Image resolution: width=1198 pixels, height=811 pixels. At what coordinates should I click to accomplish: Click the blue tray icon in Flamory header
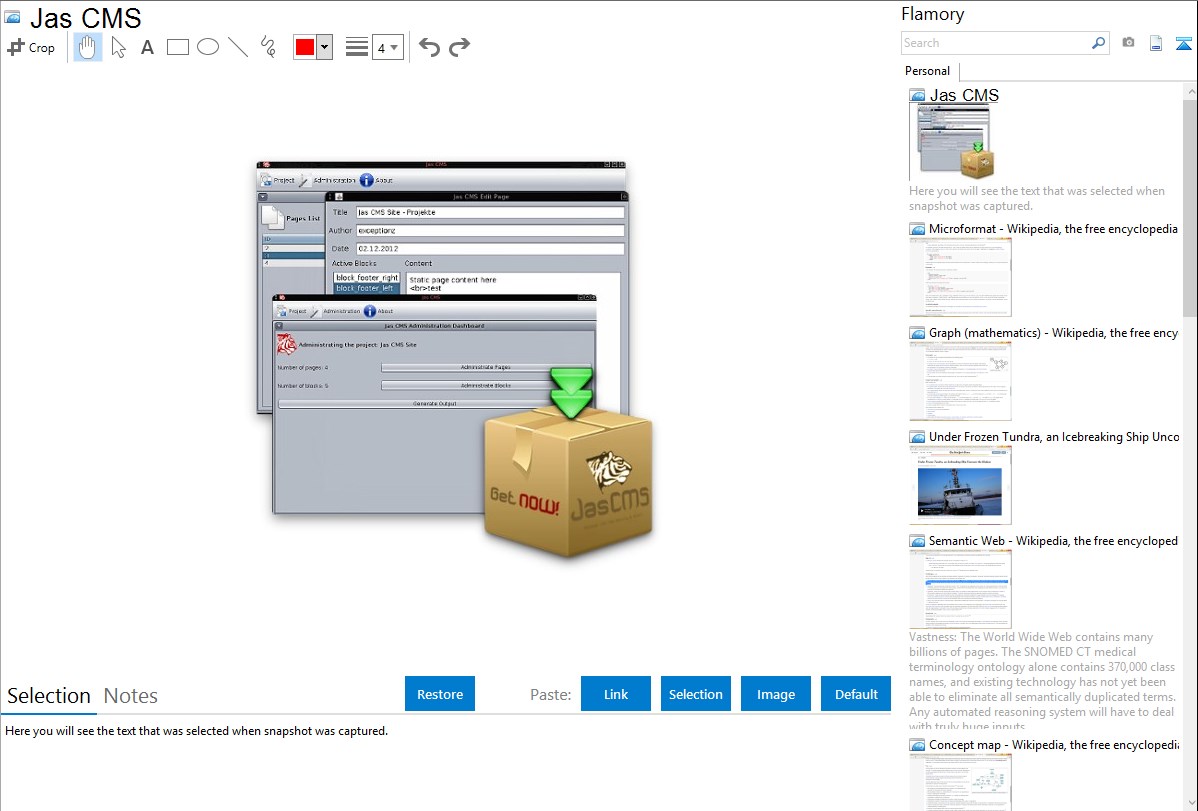pos(1183,43)
